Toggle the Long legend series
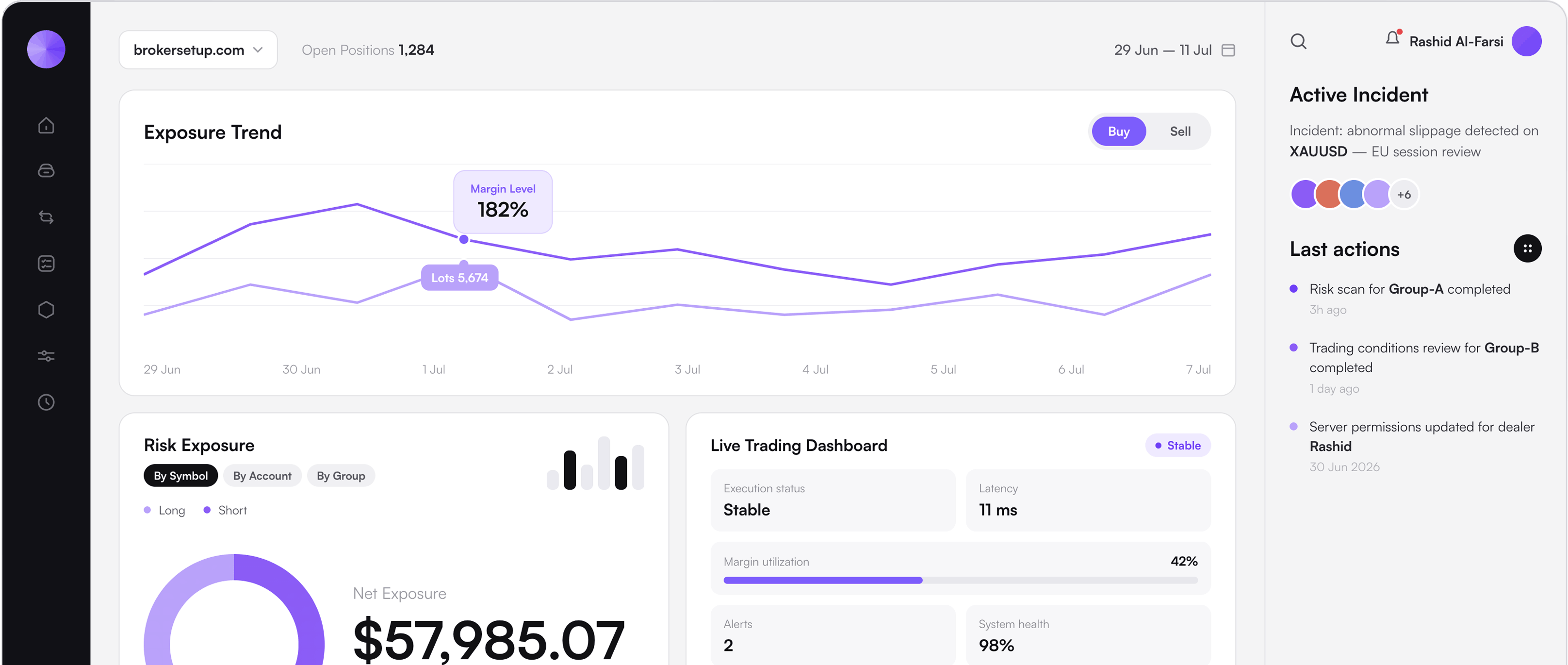This screenshot has height=665, width=1568. tap(164, 510)
